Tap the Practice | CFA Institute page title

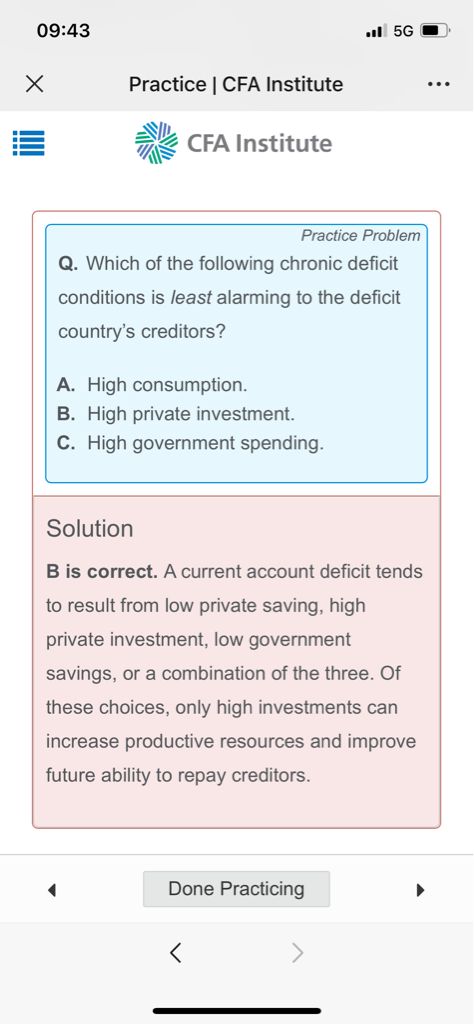(236, 84)
